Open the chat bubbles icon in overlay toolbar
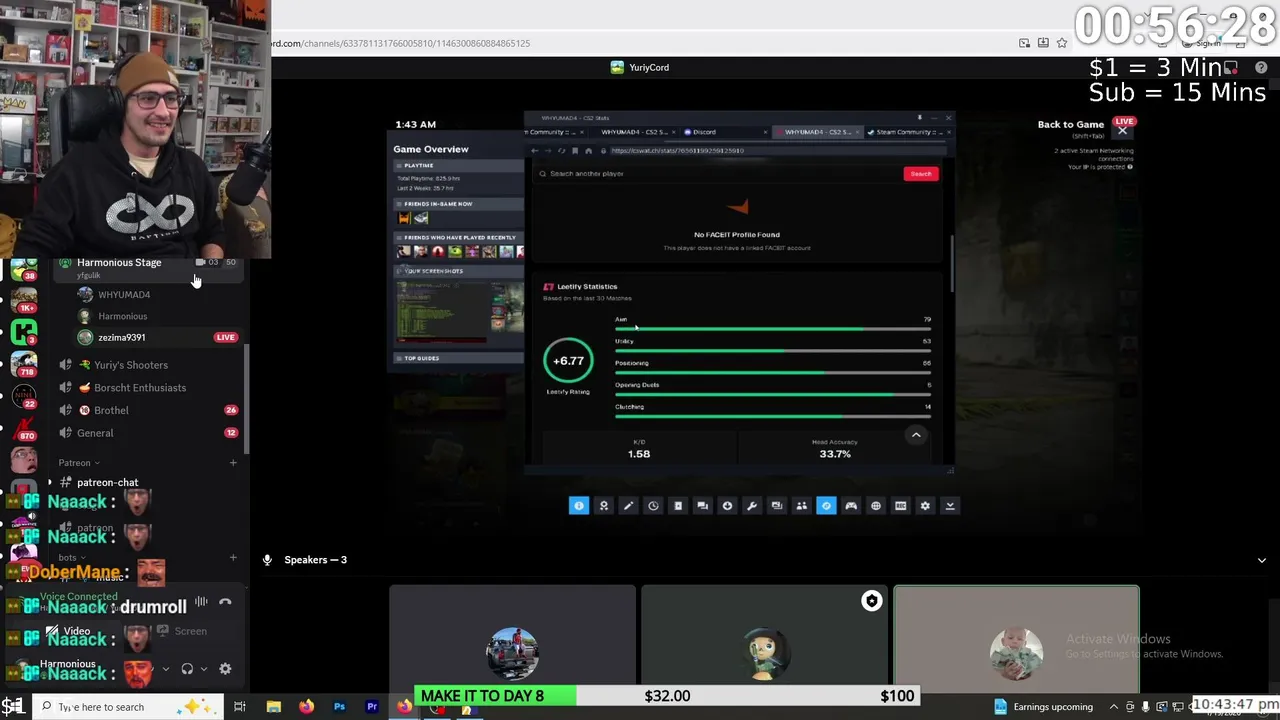Screen dimensions: 1280x720 click(x=702, y=506)
